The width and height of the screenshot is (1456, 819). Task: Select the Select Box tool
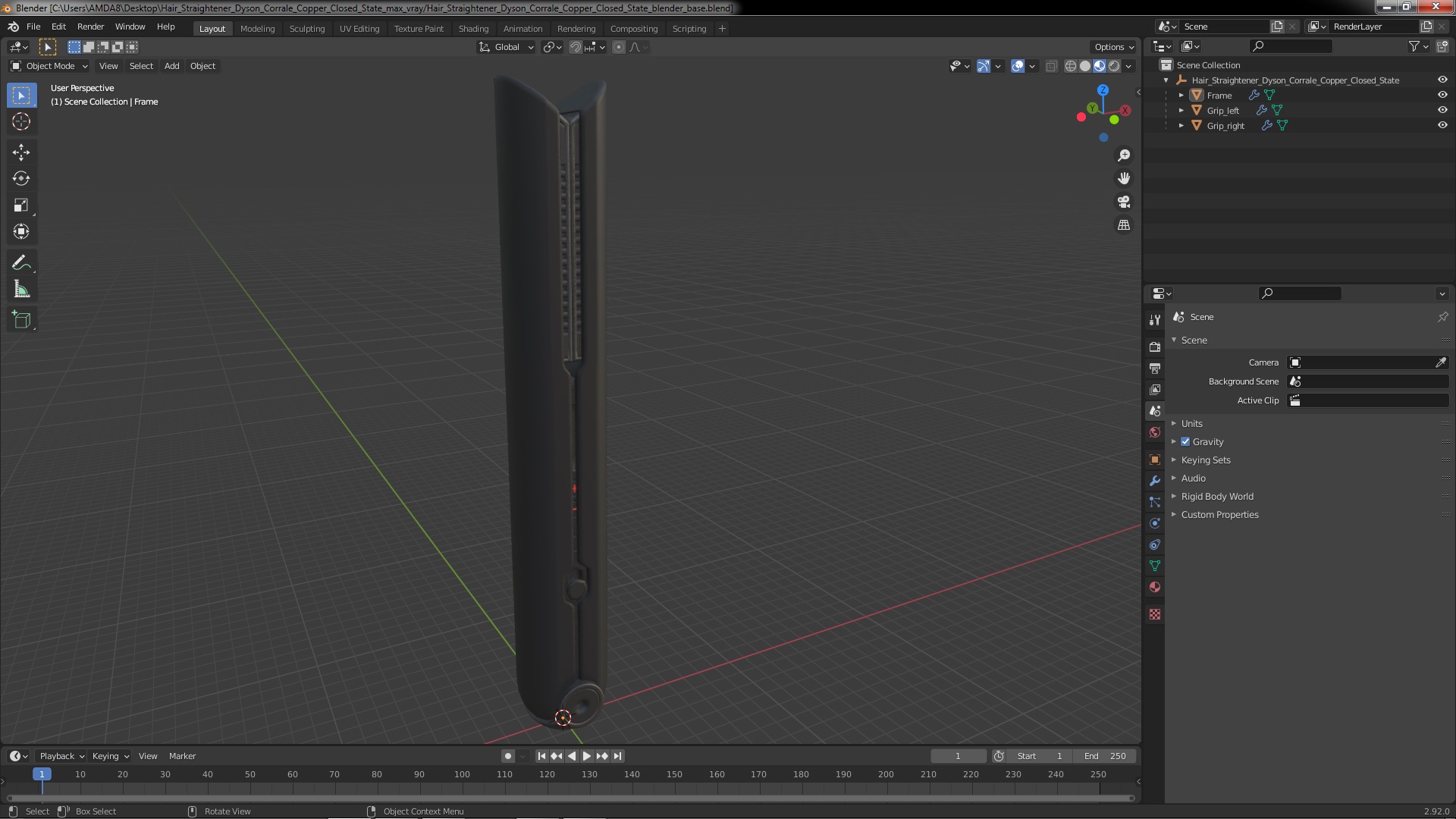point(21,96)
